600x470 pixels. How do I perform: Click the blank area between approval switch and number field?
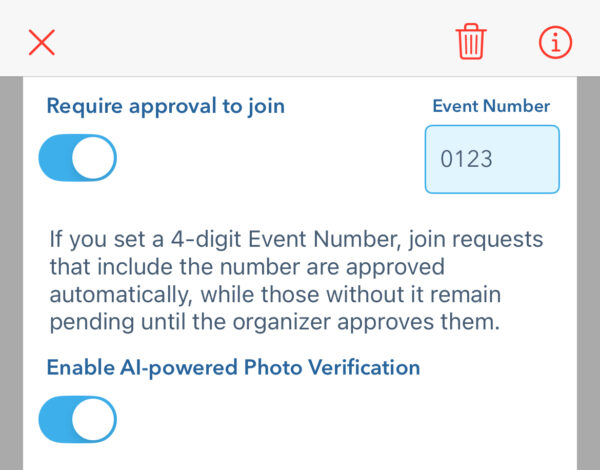point(270,159)
